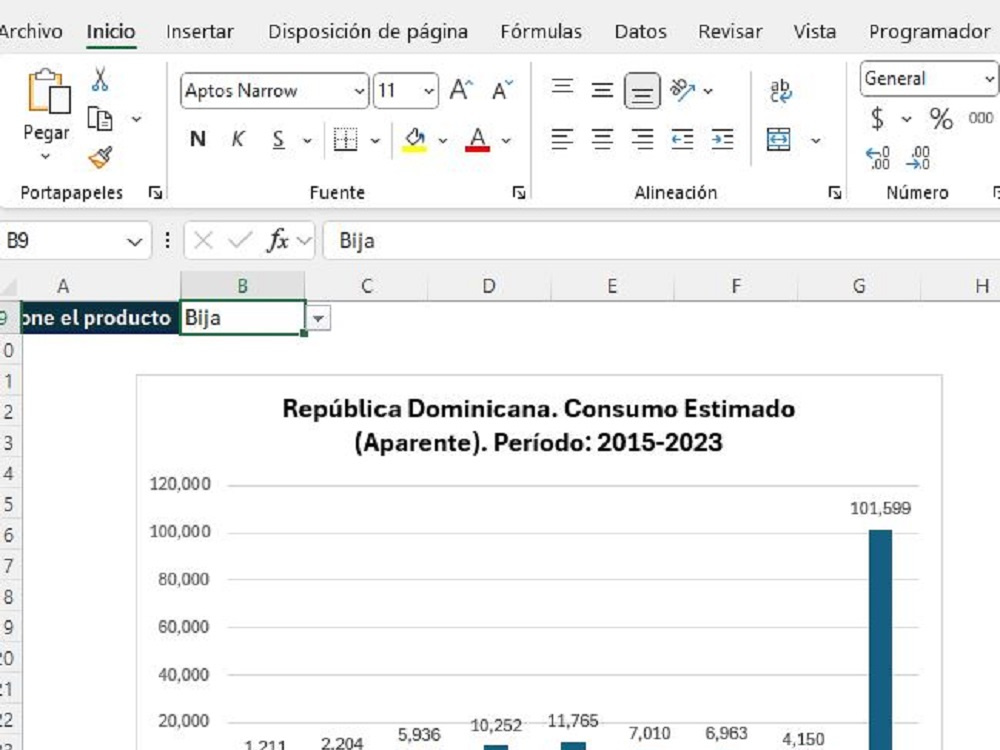Click formula bar containing Bija

661,240
